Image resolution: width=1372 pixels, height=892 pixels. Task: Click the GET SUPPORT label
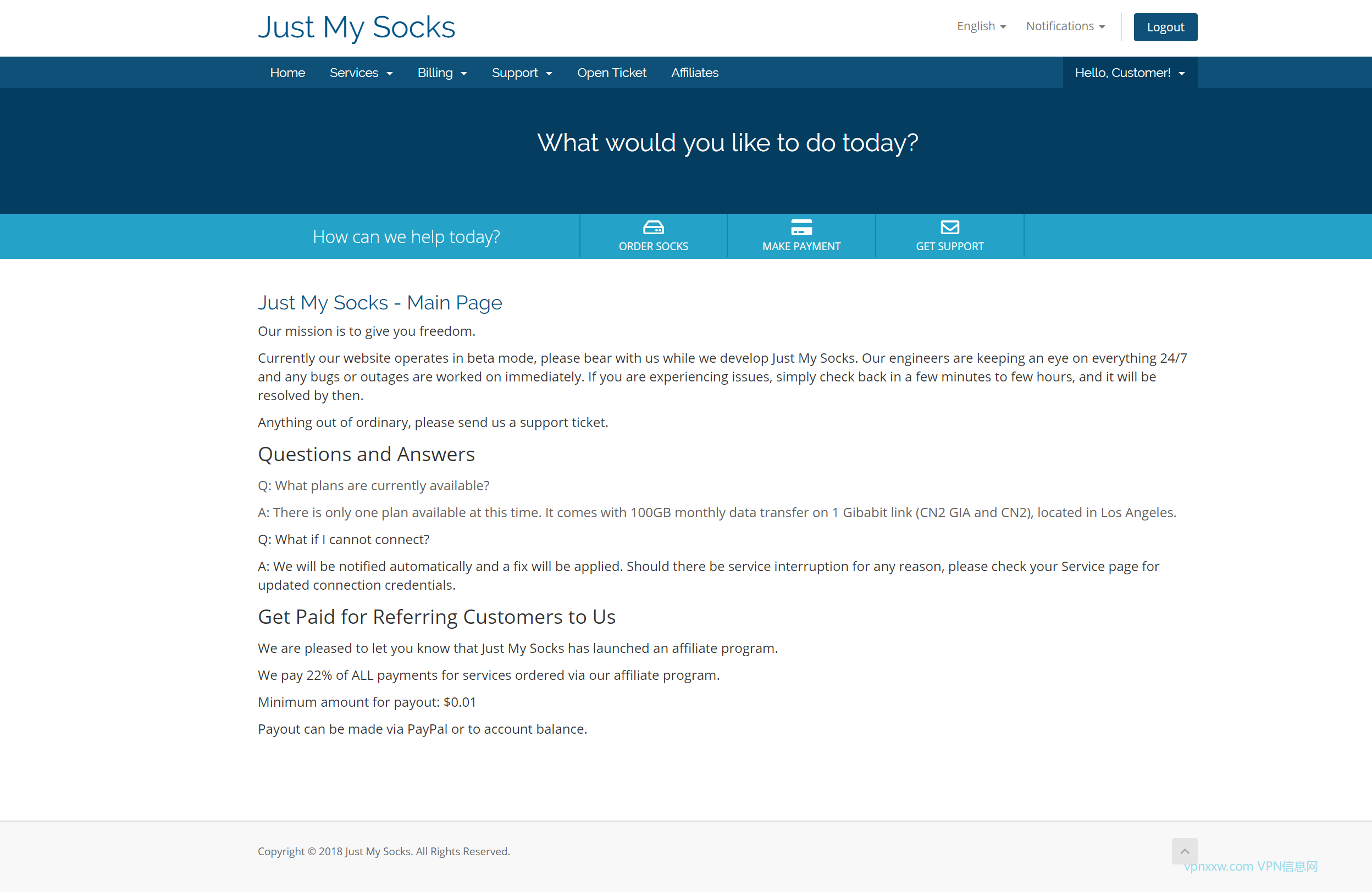pyautogui.click(x=949, y=246)
